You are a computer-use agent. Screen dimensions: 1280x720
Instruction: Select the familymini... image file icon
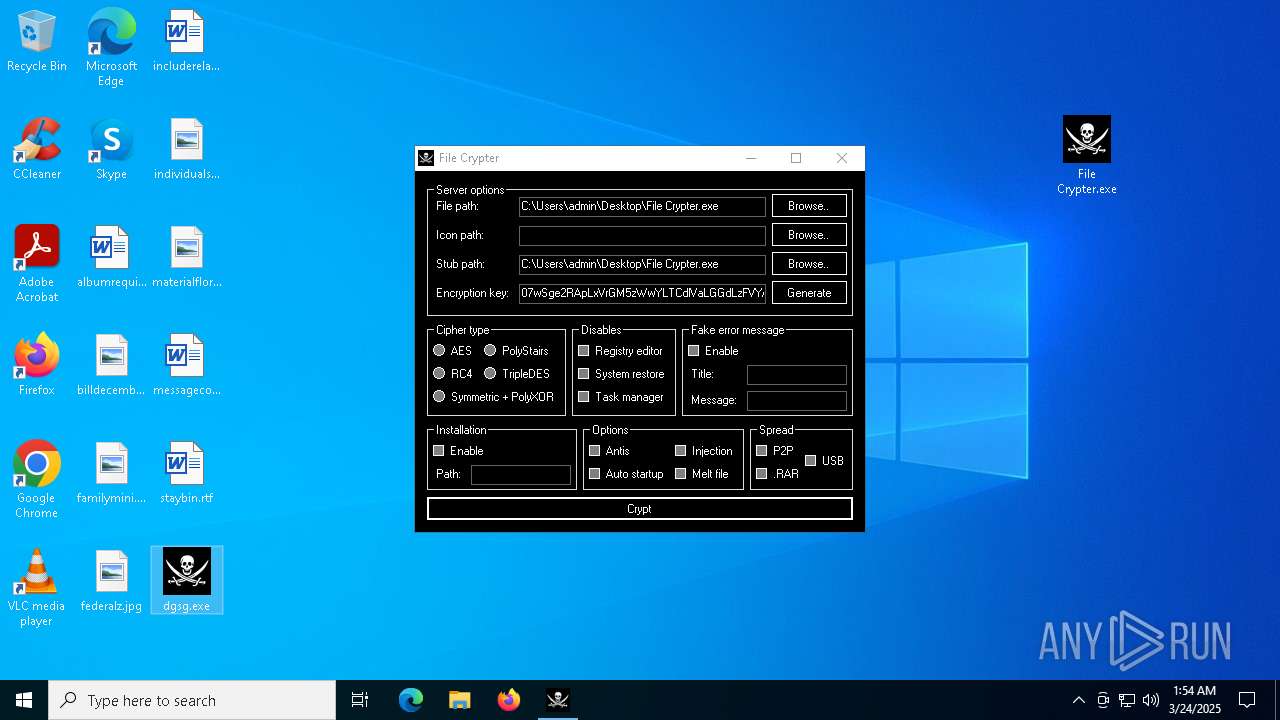pyautogui.click(x=111, y=474)
